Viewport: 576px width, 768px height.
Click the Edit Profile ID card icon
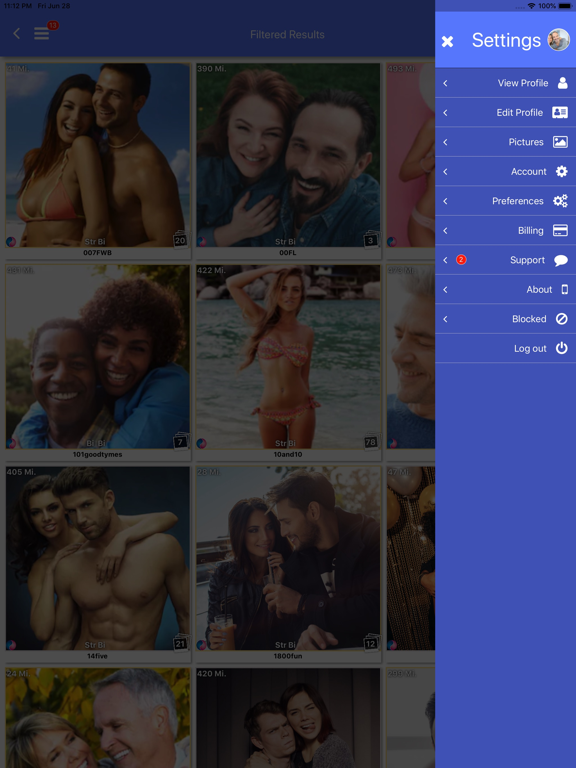pyautogui.click(x=560, y=112)
